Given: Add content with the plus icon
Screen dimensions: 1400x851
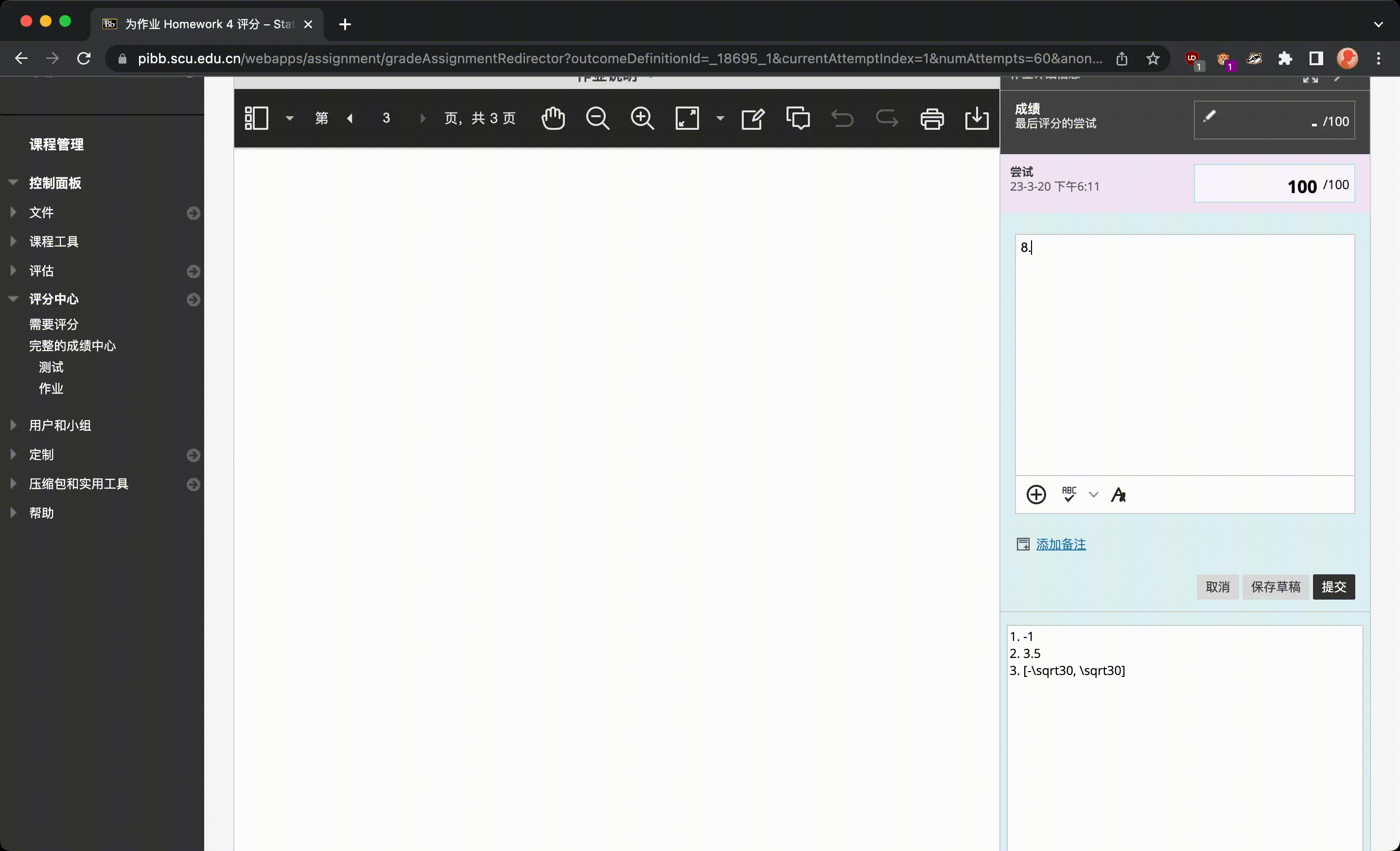Looking at the screenshot, I should click(1036, 495).
